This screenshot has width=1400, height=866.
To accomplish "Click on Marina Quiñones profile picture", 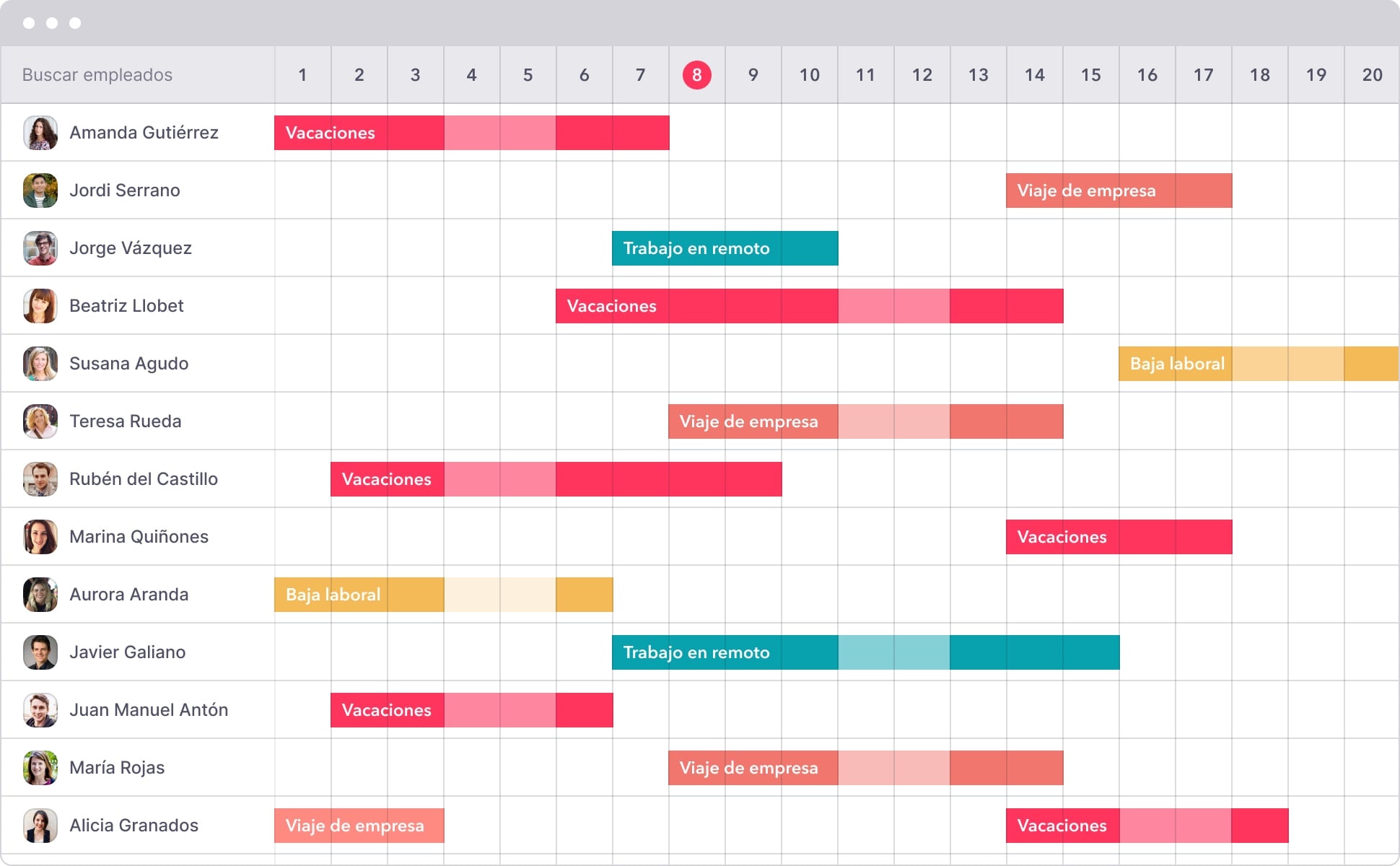I will point(41,536).
